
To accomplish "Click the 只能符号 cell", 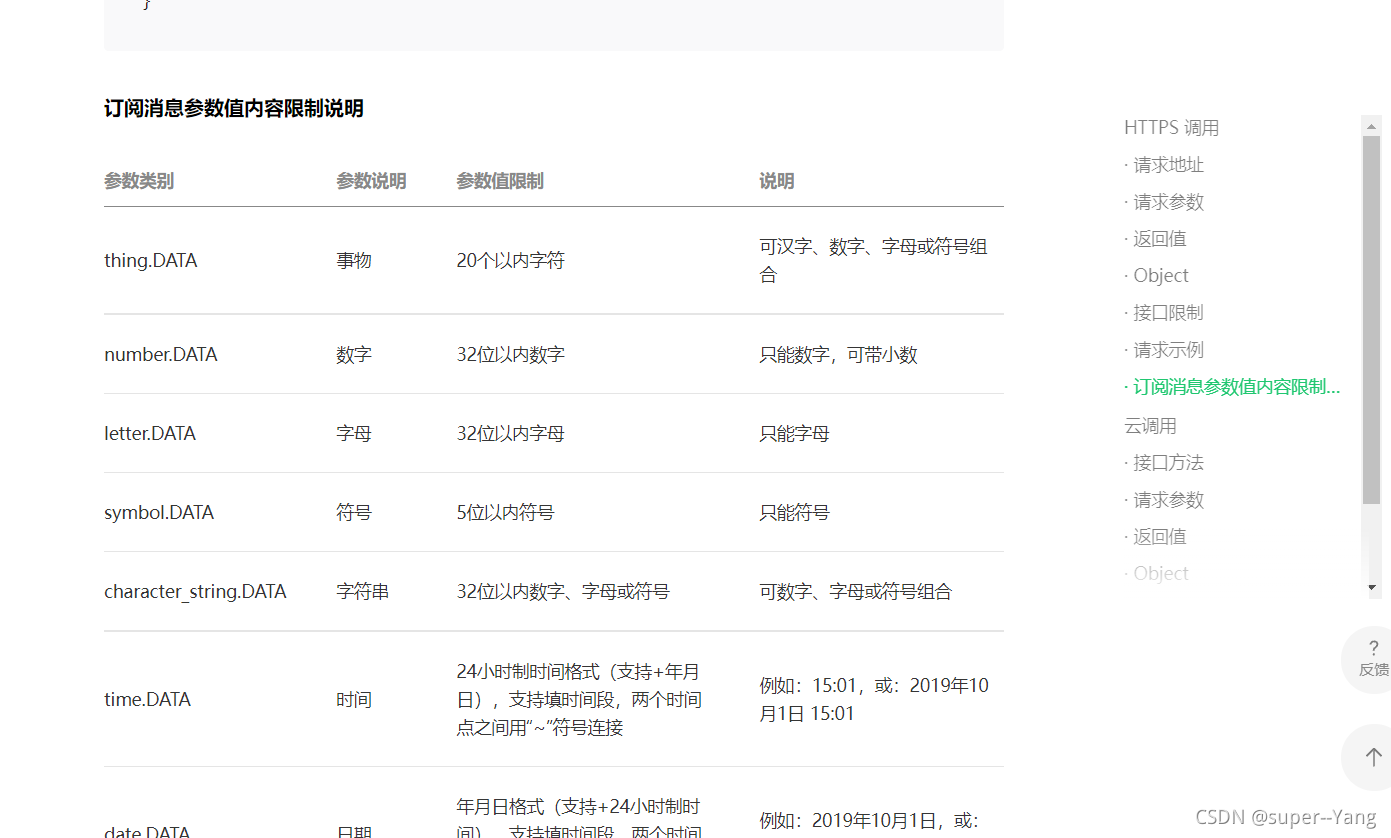I will 794,513.
